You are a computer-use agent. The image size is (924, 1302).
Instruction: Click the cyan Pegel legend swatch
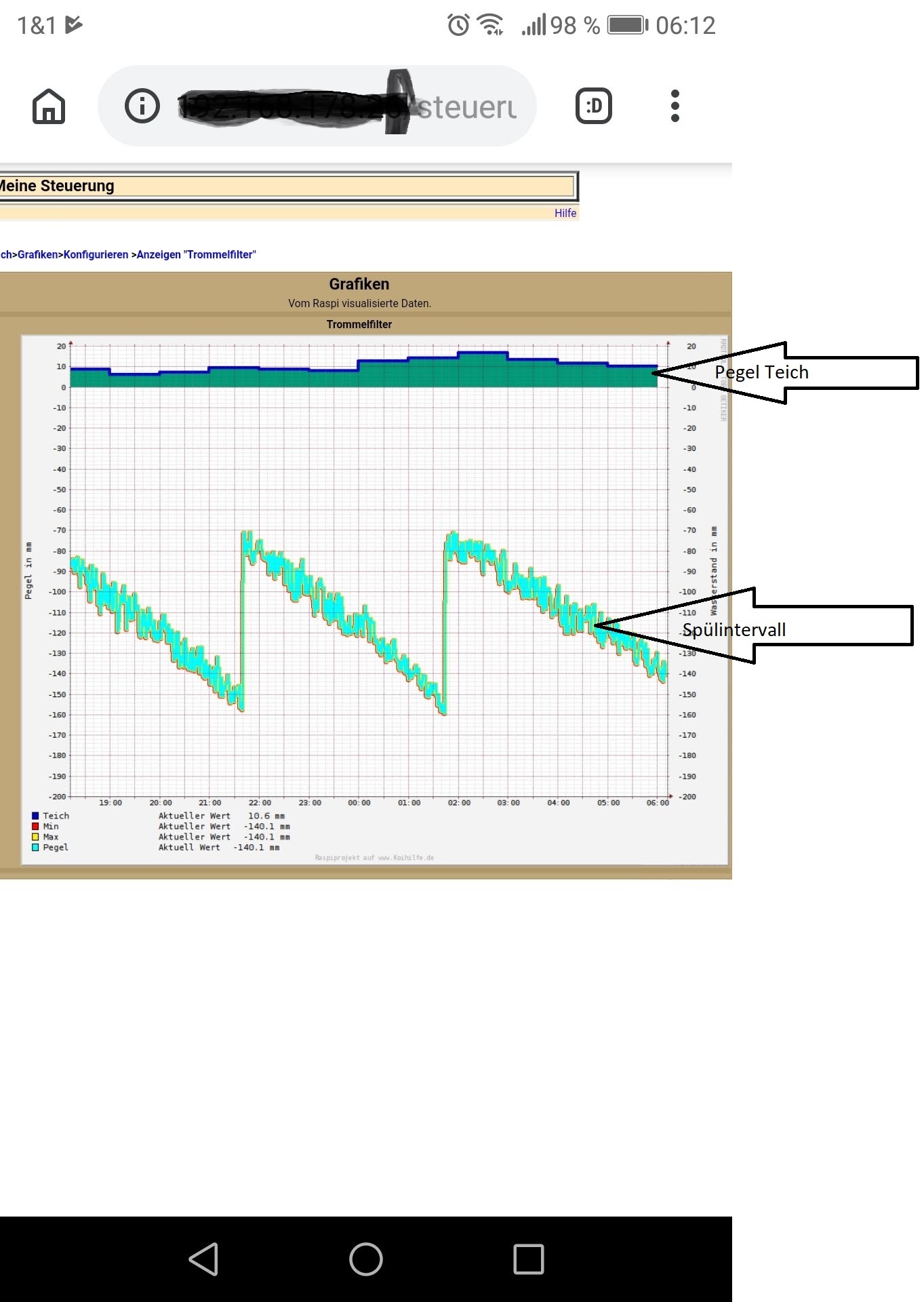(35, 848)
